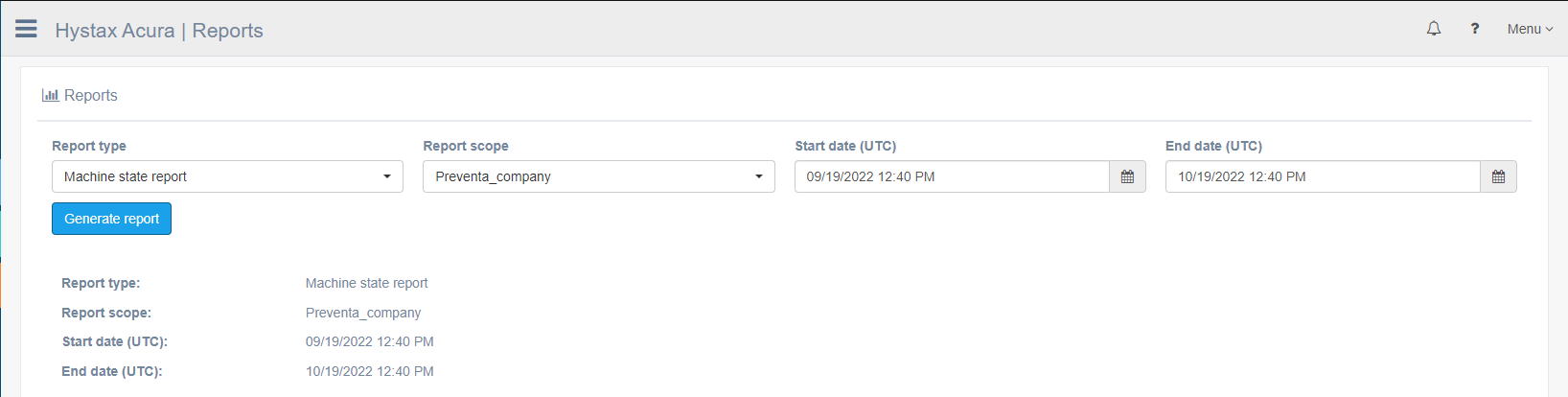Expand the Report type dropdown

click(227, 176)
